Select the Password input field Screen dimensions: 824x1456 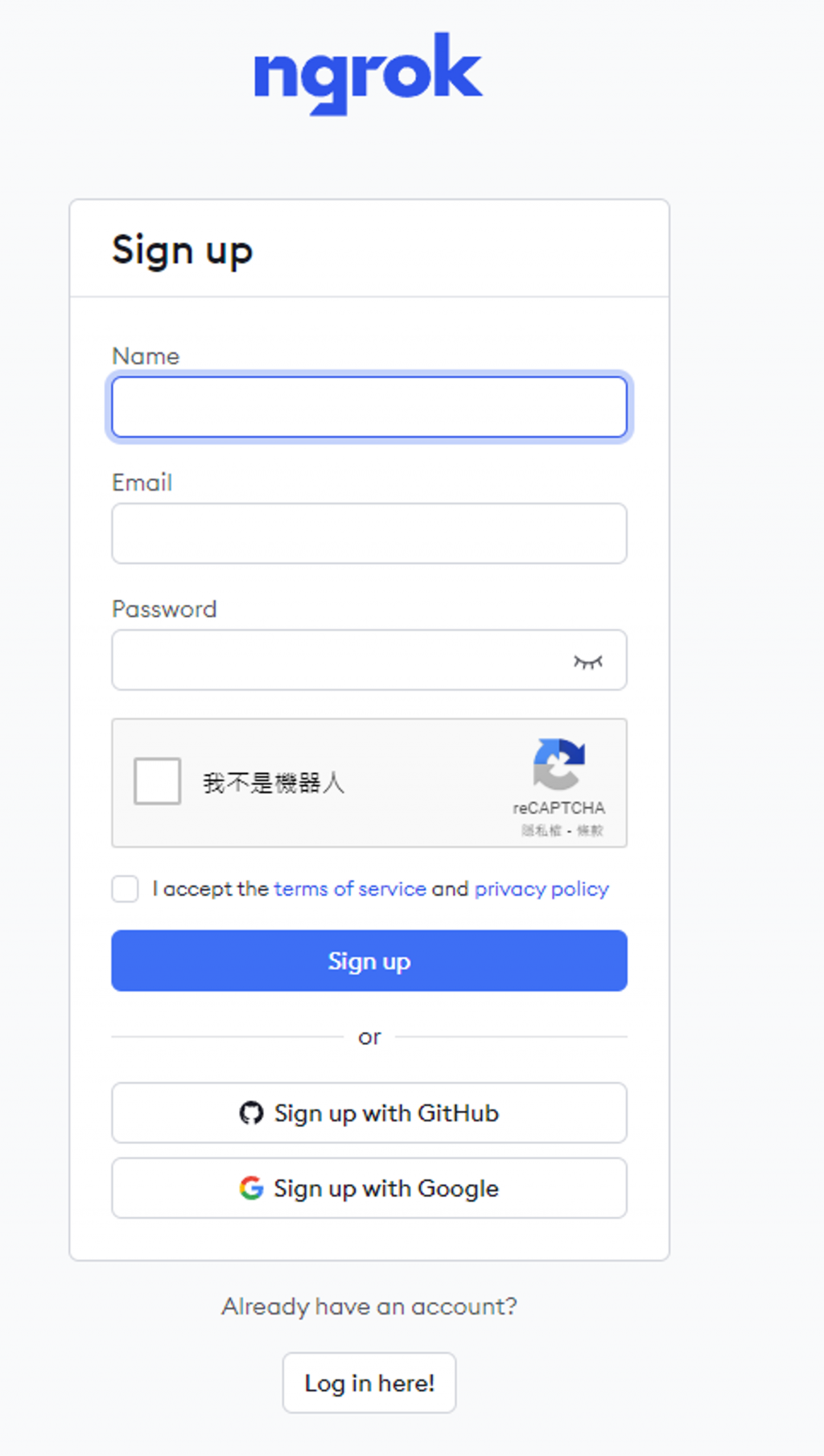tap(369, 660)
